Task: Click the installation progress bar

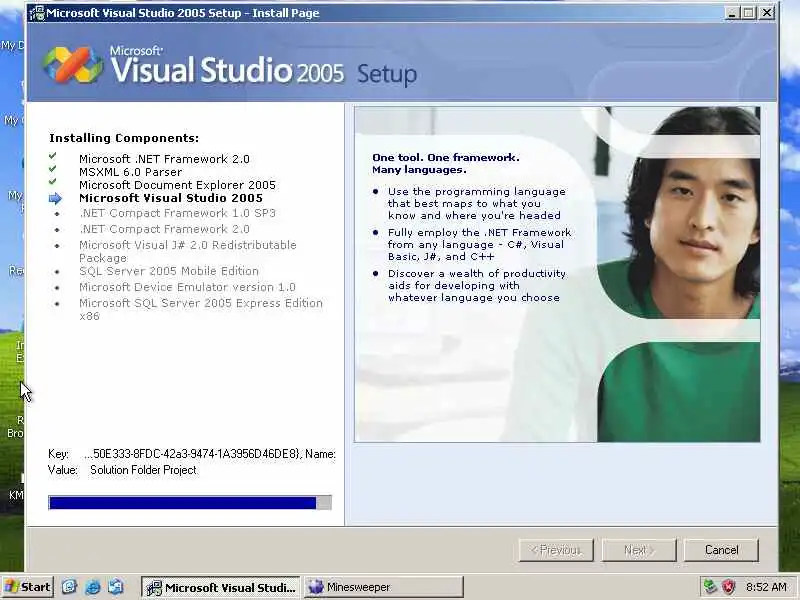Action: (190, 503)
